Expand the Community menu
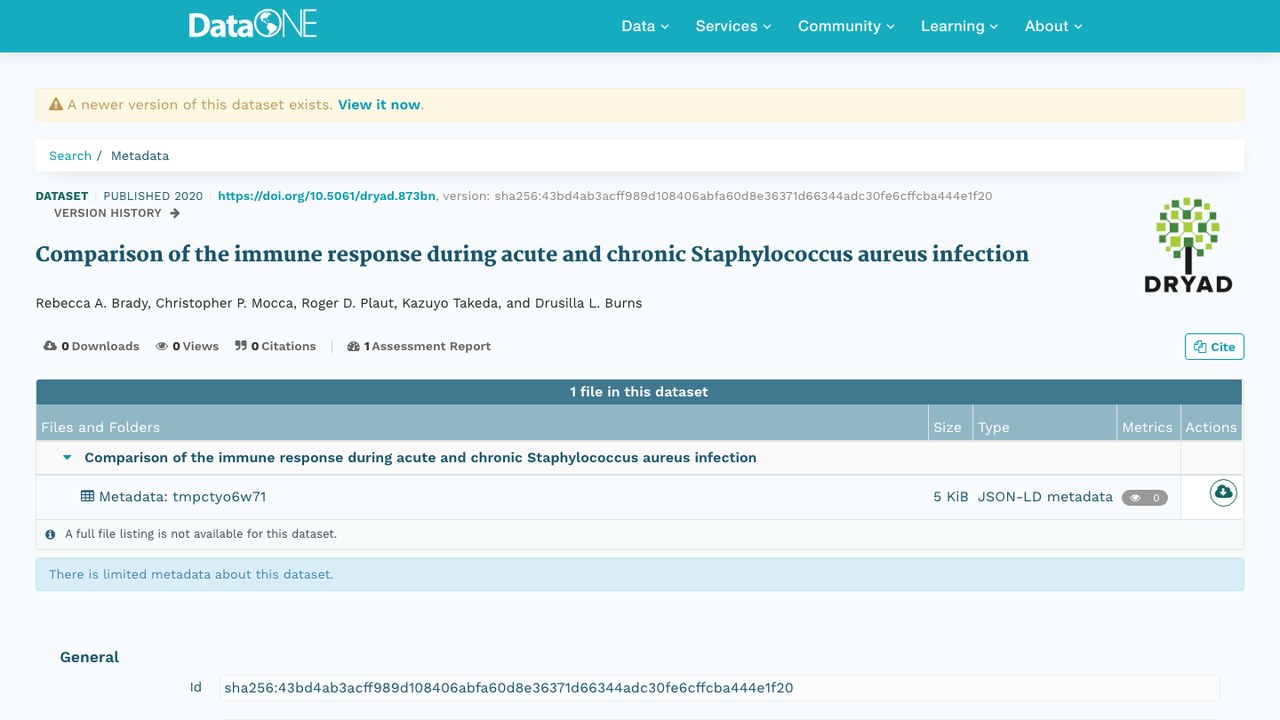Image resolution: width=1280 pixels, height=720 pixels. point(846,26)
